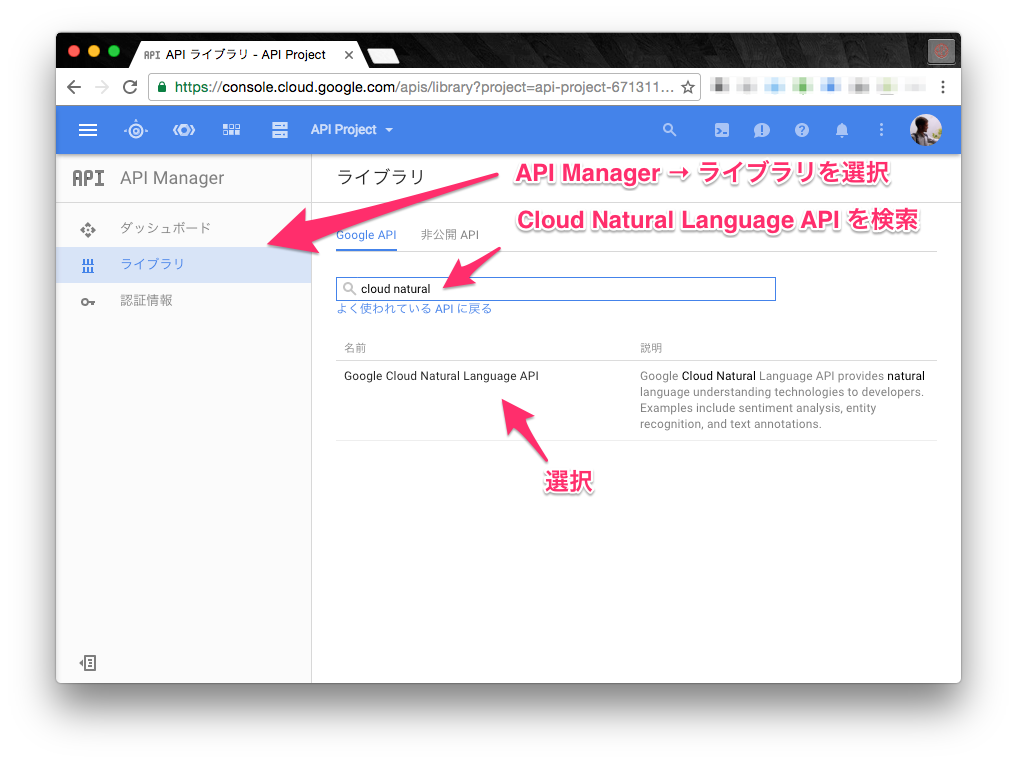Click the circular product icon next to the hamburger menu
The image size is (1017, 763).
coord(136,130)
